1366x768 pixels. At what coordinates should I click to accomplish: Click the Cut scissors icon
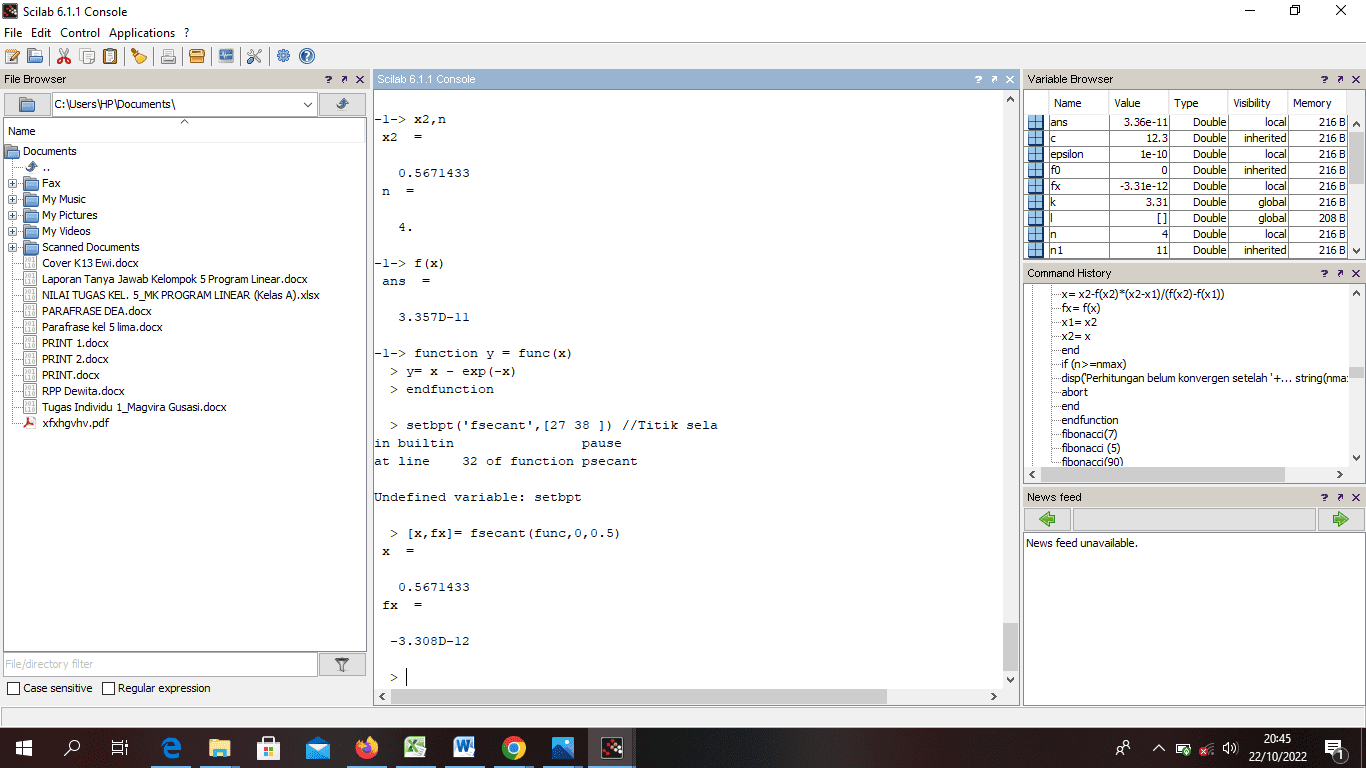(x=64, y=56)
